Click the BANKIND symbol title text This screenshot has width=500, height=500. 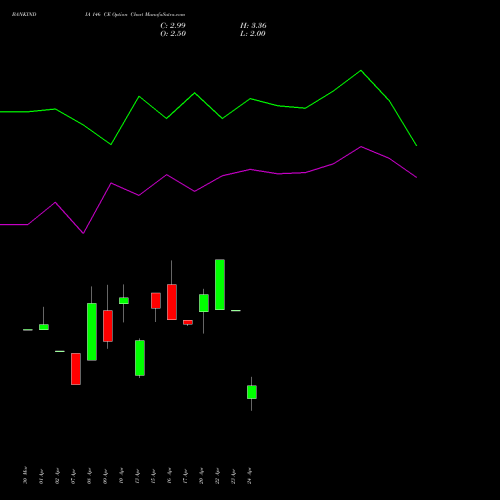click(24, 15)
